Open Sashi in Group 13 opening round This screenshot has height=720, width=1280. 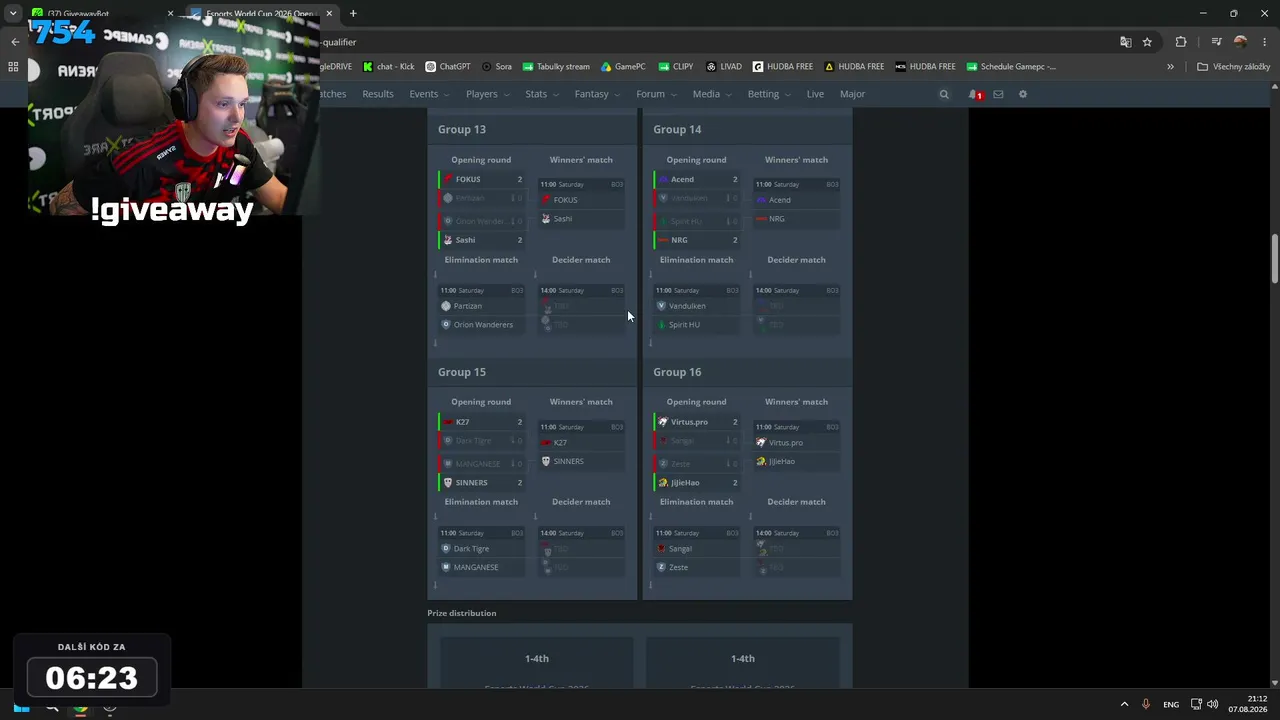click(x=465, y=240)
